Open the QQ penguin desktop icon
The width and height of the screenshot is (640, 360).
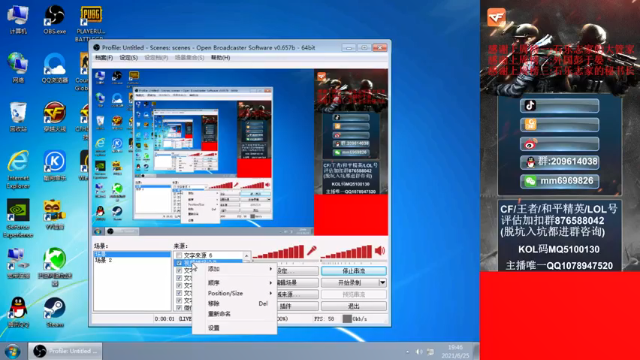point(18,313)
